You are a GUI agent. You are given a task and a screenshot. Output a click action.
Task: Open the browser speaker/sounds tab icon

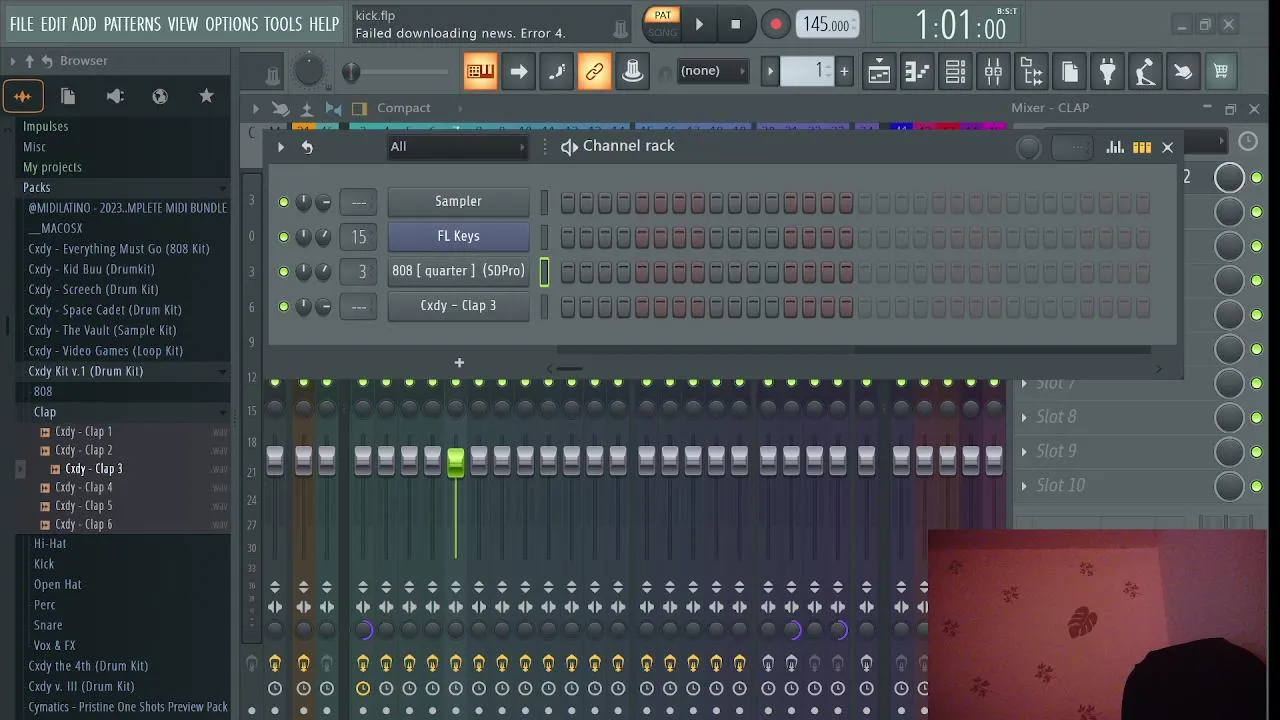tap(115, 96)
